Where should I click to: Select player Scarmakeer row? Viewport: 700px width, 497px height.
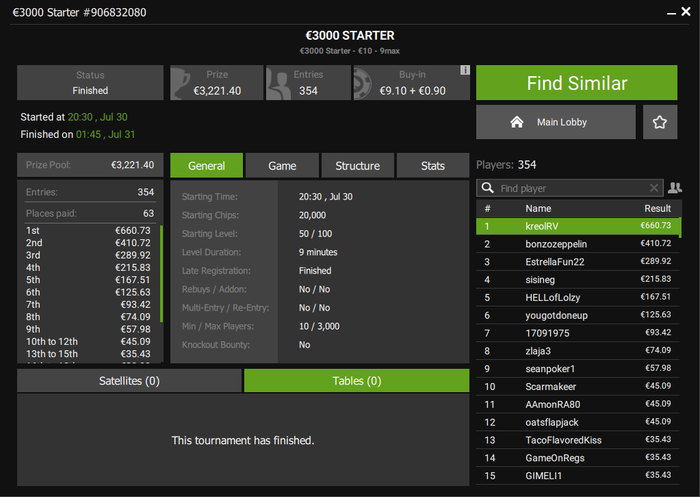pyautogui.click(x=578, y=387)
